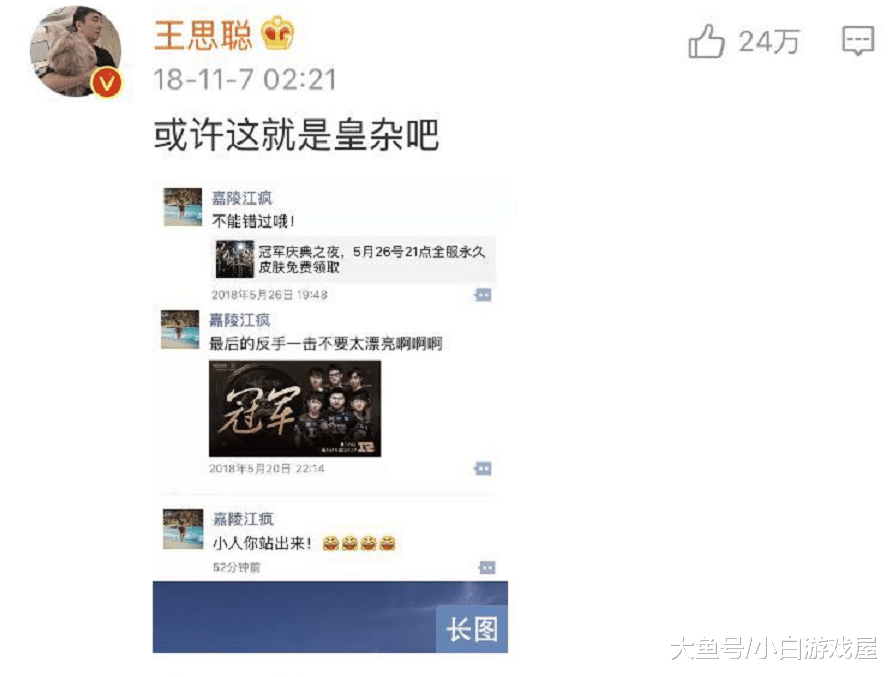890x677 pixels.
Task: Tap the comment icon beside 52分钟前
Action: point(487,567)
